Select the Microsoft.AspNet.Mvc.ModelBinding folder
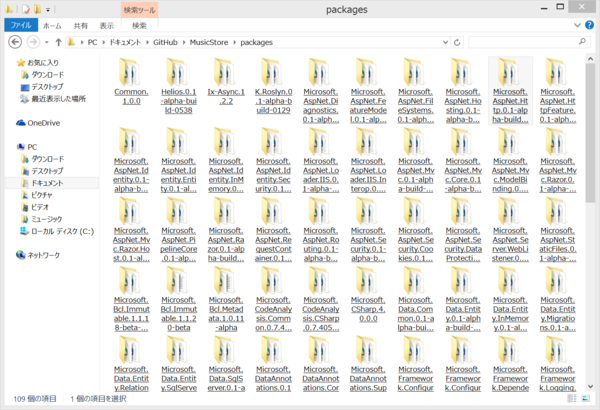 (510, 160)
